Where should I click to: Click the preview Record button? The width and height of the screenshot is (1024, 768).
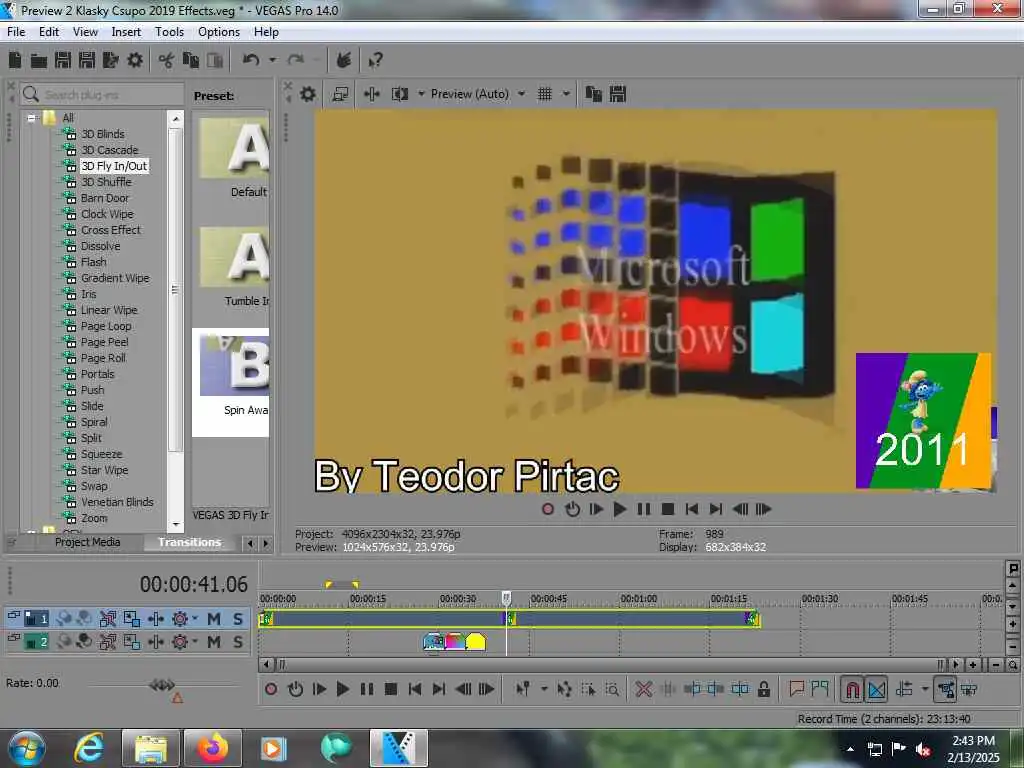pos(548,509)
